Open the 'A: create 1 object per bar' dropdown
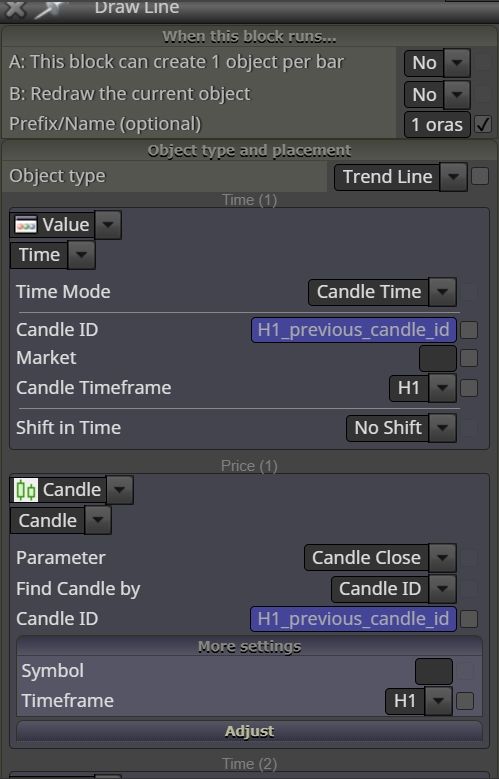Viewport: 499px width, 779px height. coord(437,63)
